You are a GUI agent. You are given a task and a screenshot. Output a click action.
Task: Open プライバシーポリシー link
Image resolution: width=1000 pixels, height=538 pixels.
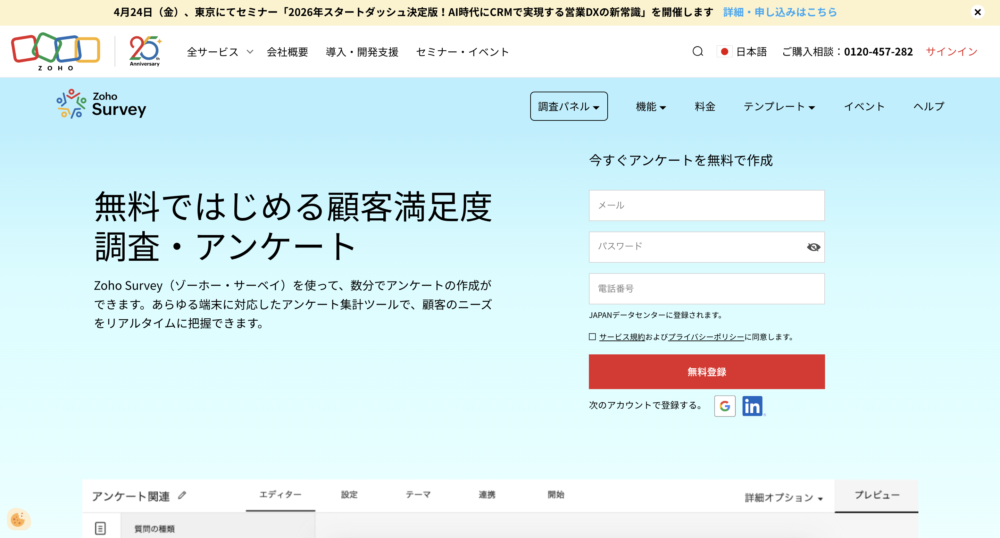[706, 337]
